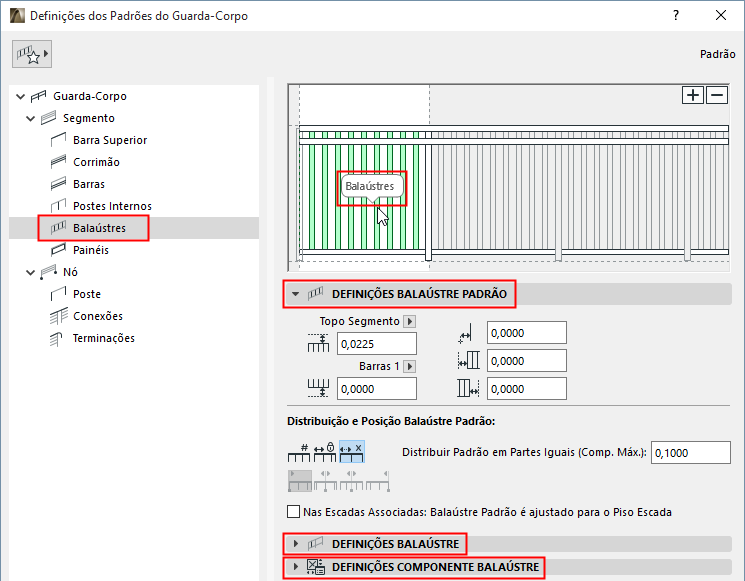Select start-aligned pattern position option
Screen dimensions: 745x581
pyautogui.click(x=300, y=481)
